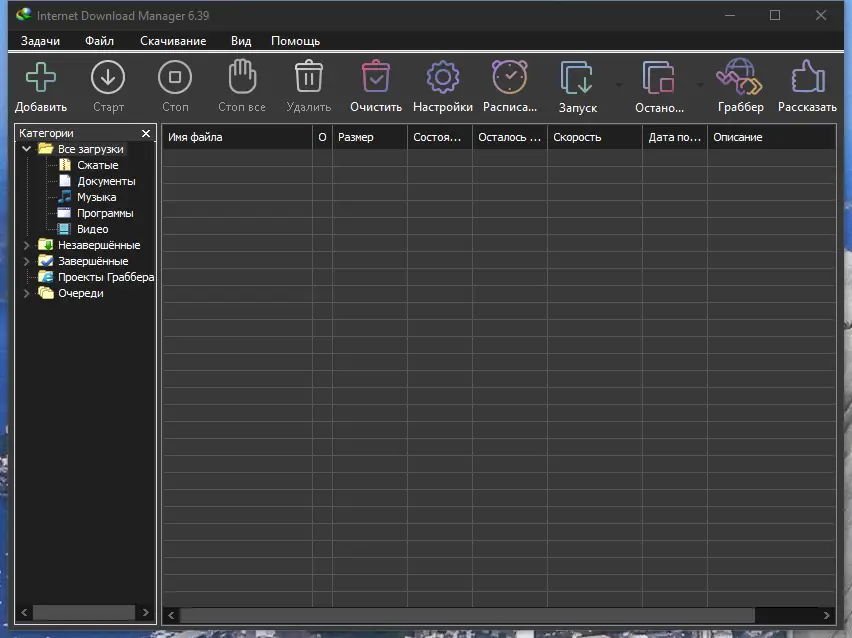Click the IDM logo in title bar
Image resolution: width=852 pixels, height=638 pixels.
click(23, 15)
